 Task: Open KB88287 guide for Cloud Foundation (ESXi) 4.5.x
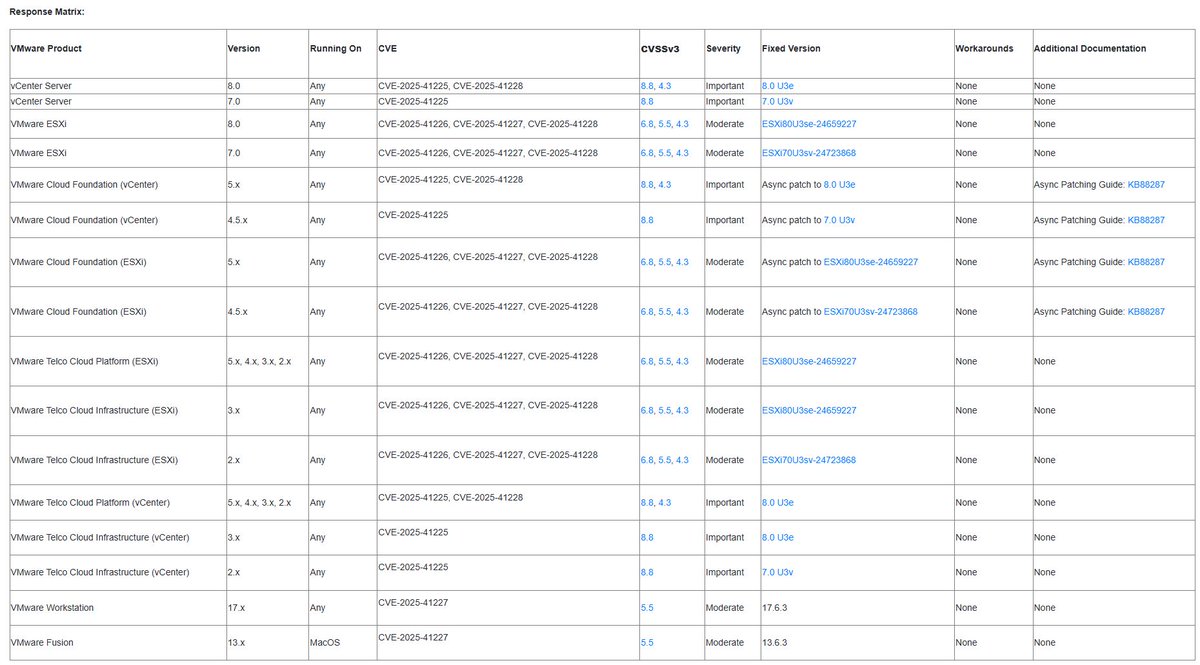click(x=1146, y=312)
